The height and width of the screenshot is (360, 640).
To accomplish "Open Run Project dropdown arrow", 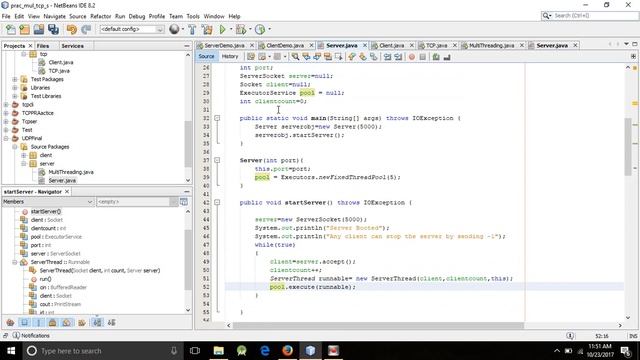I will click(231, 29).
